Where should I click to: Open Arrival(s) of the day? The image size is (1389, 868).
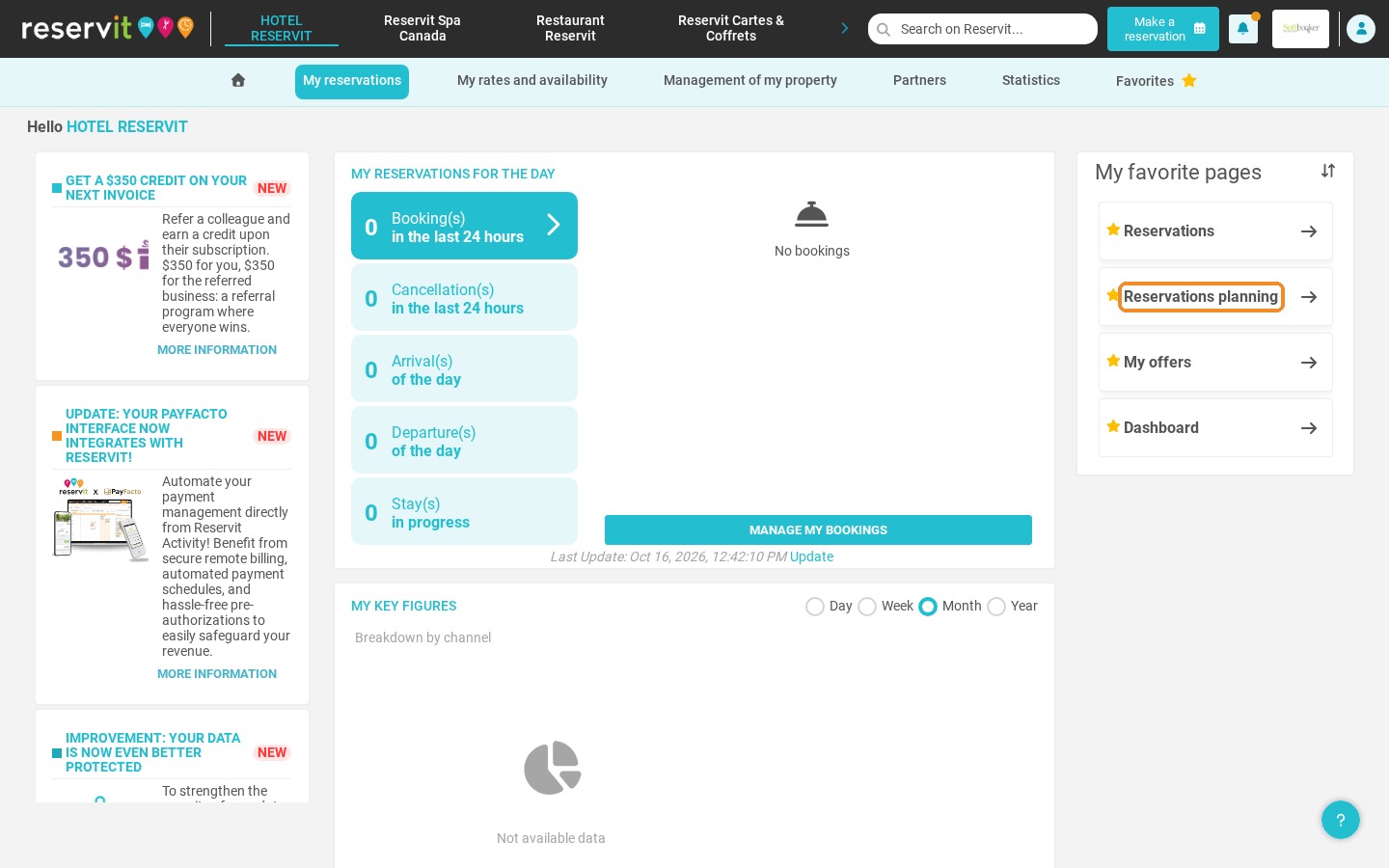(x=464, y=368)
